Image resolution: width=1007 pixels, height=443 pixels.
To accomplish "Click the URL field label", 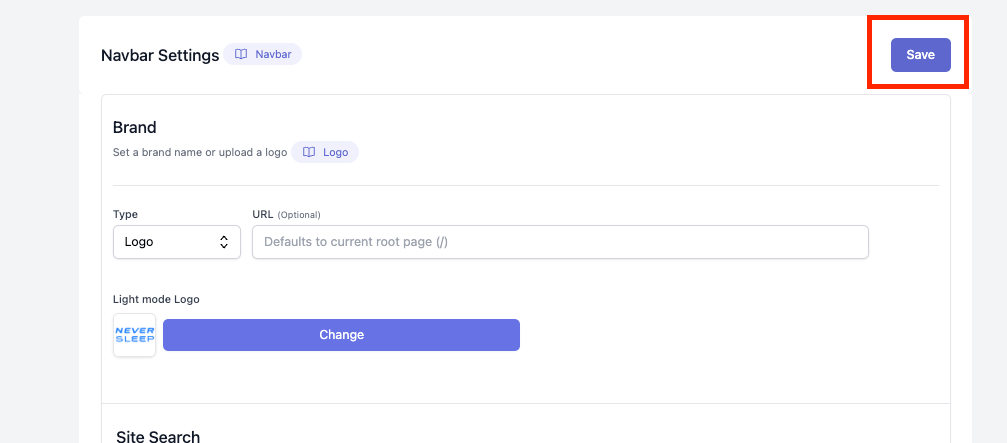I will click(263, 214).
